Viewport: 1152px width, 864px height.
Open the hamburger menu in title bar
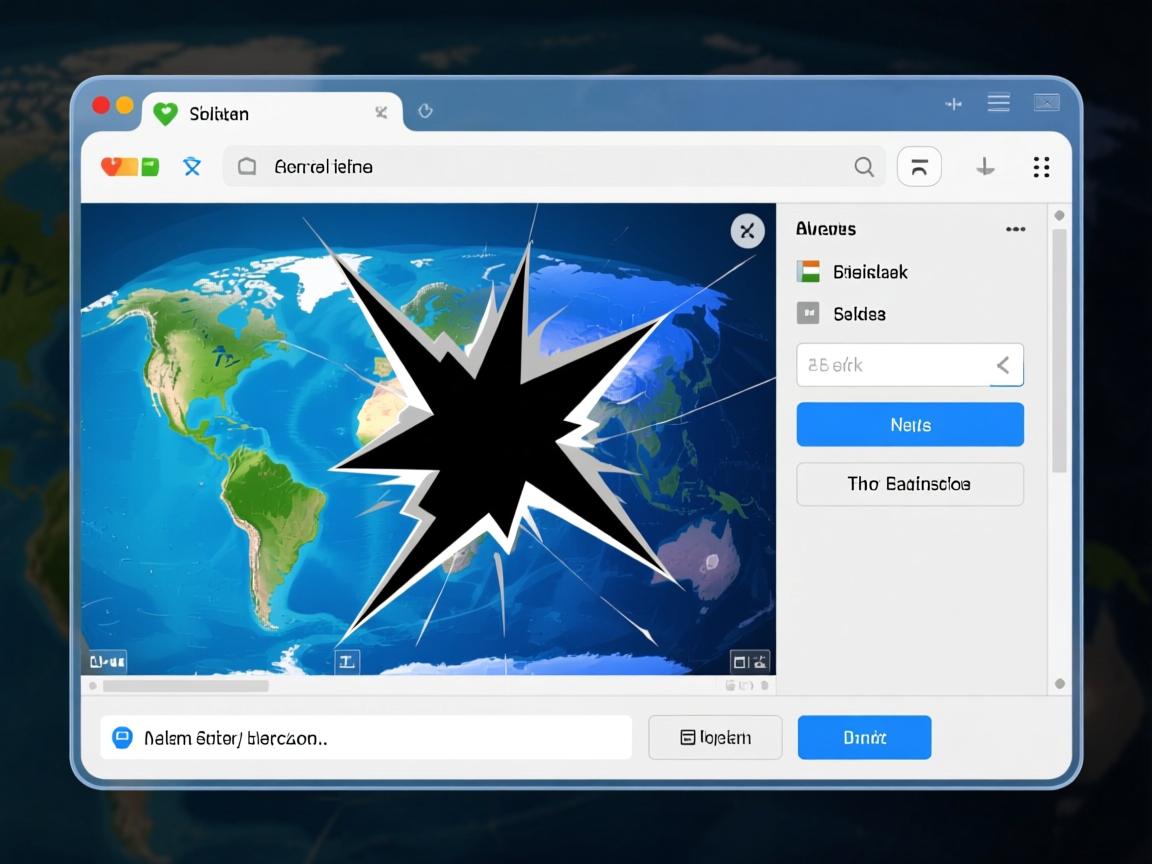click(x=998, y=103)
